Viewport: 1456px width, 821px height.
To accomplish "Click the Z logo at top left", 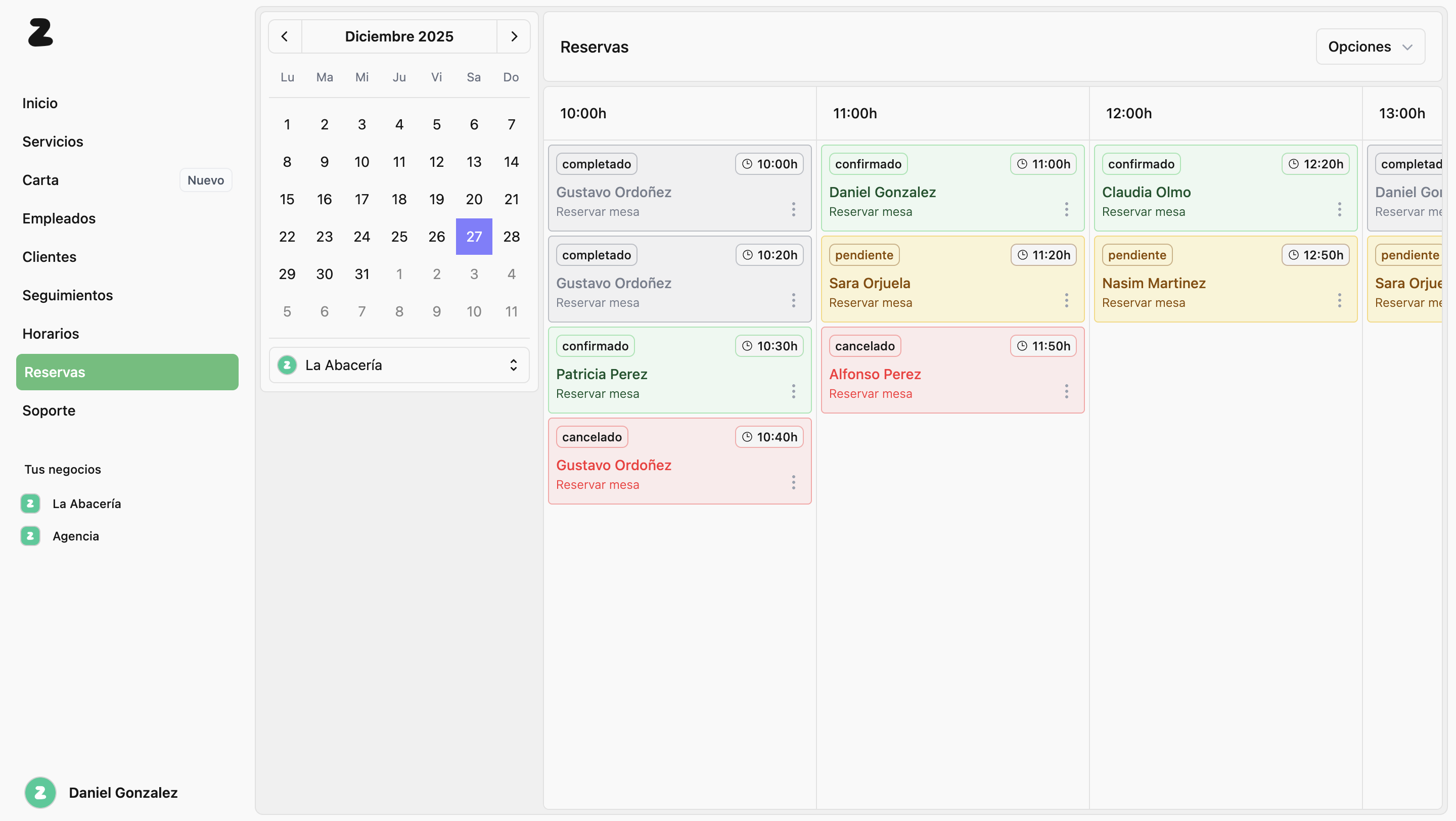I will 40,33.
